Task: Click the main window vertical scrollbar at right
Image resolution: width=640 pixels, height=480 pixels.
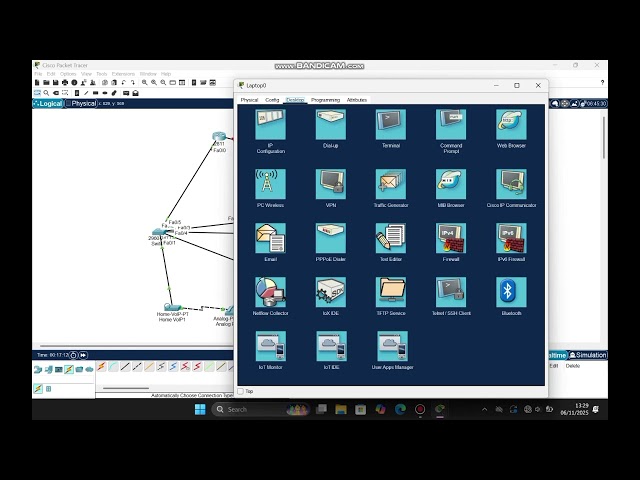Action: click(x=604, y=137)
